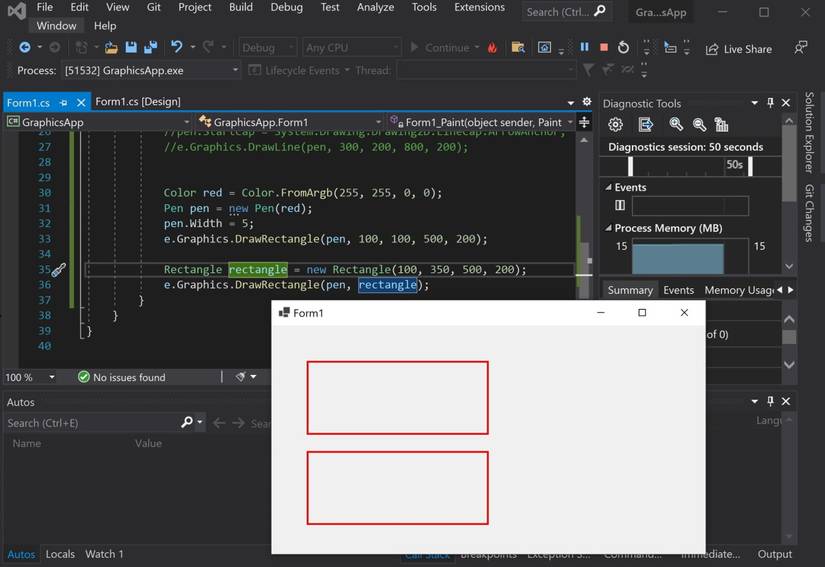Click the Hot Reload flame icon

coord(492,48)
